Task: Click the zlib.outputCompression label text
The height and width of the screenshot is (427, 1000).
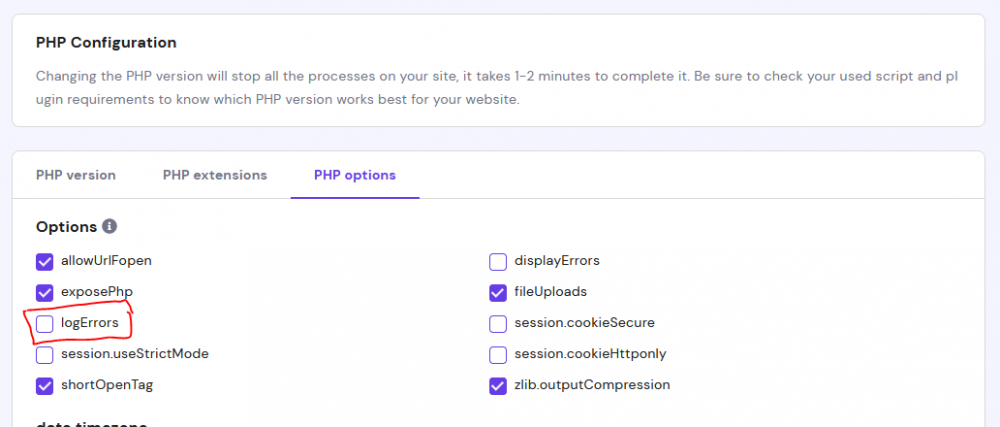Action: 592,385
